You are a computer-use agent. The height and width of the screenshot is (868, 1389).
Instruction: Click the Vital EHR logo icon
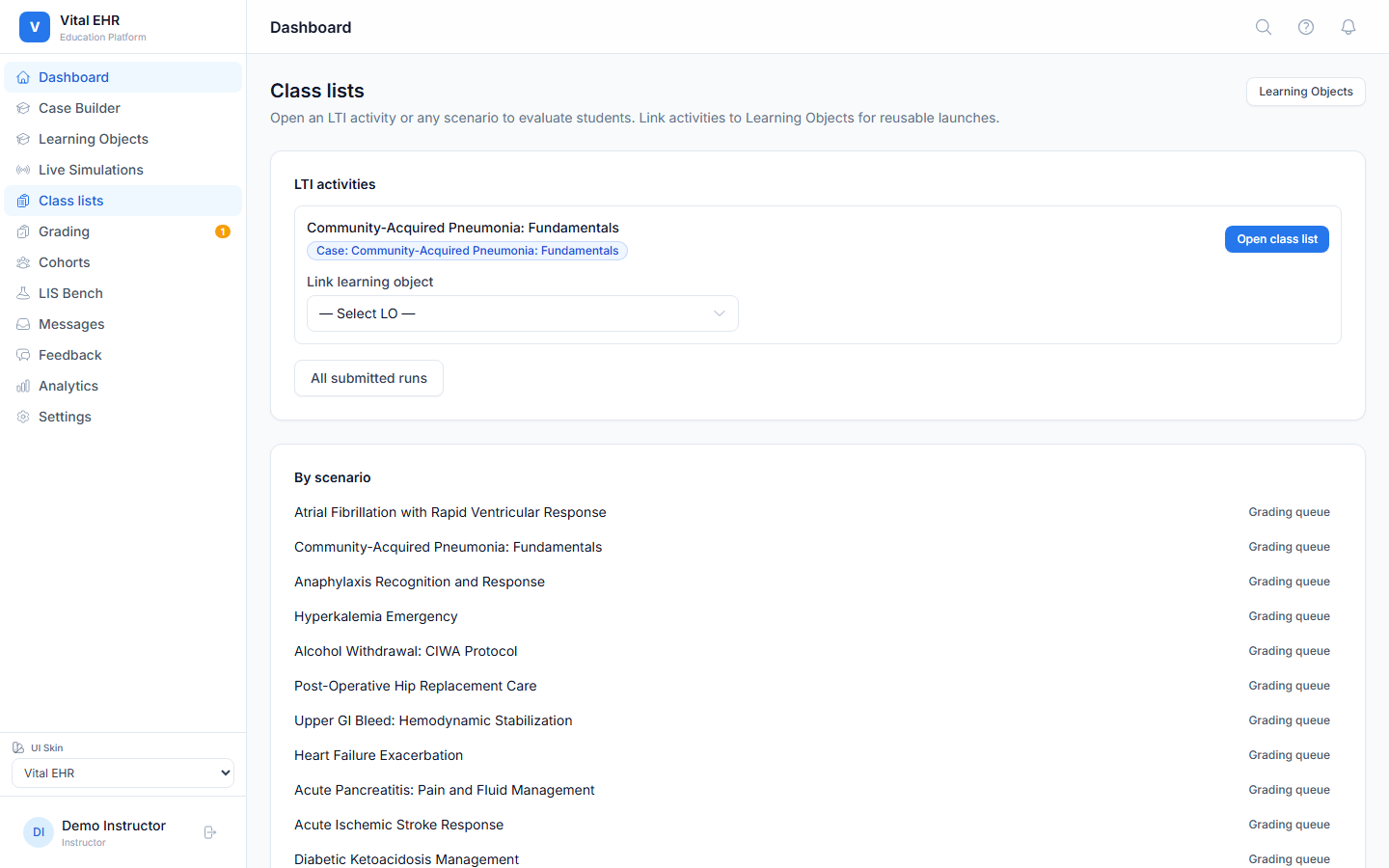(x=35, y=27)
